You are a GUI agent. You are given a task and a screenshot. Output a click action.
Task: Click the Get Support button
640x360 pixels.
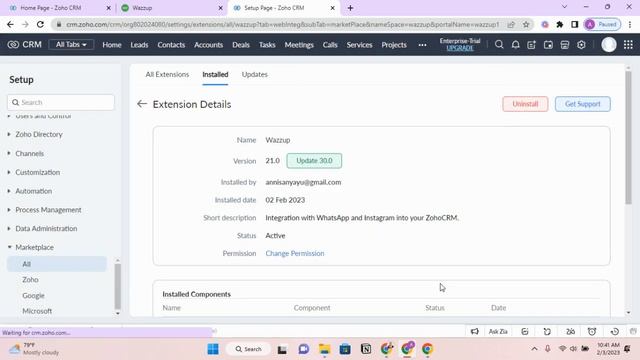(582, 104)
